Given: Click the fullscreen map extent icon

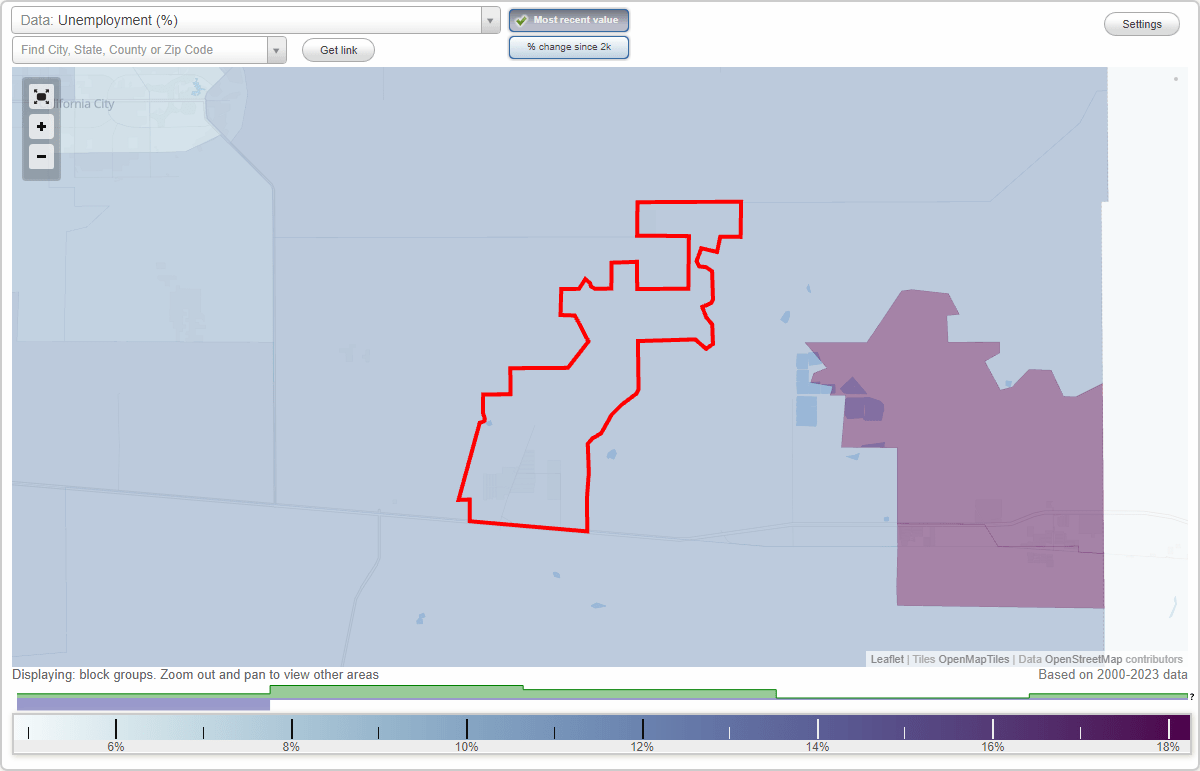Looking at the screenshot, I should coord(41,96).
